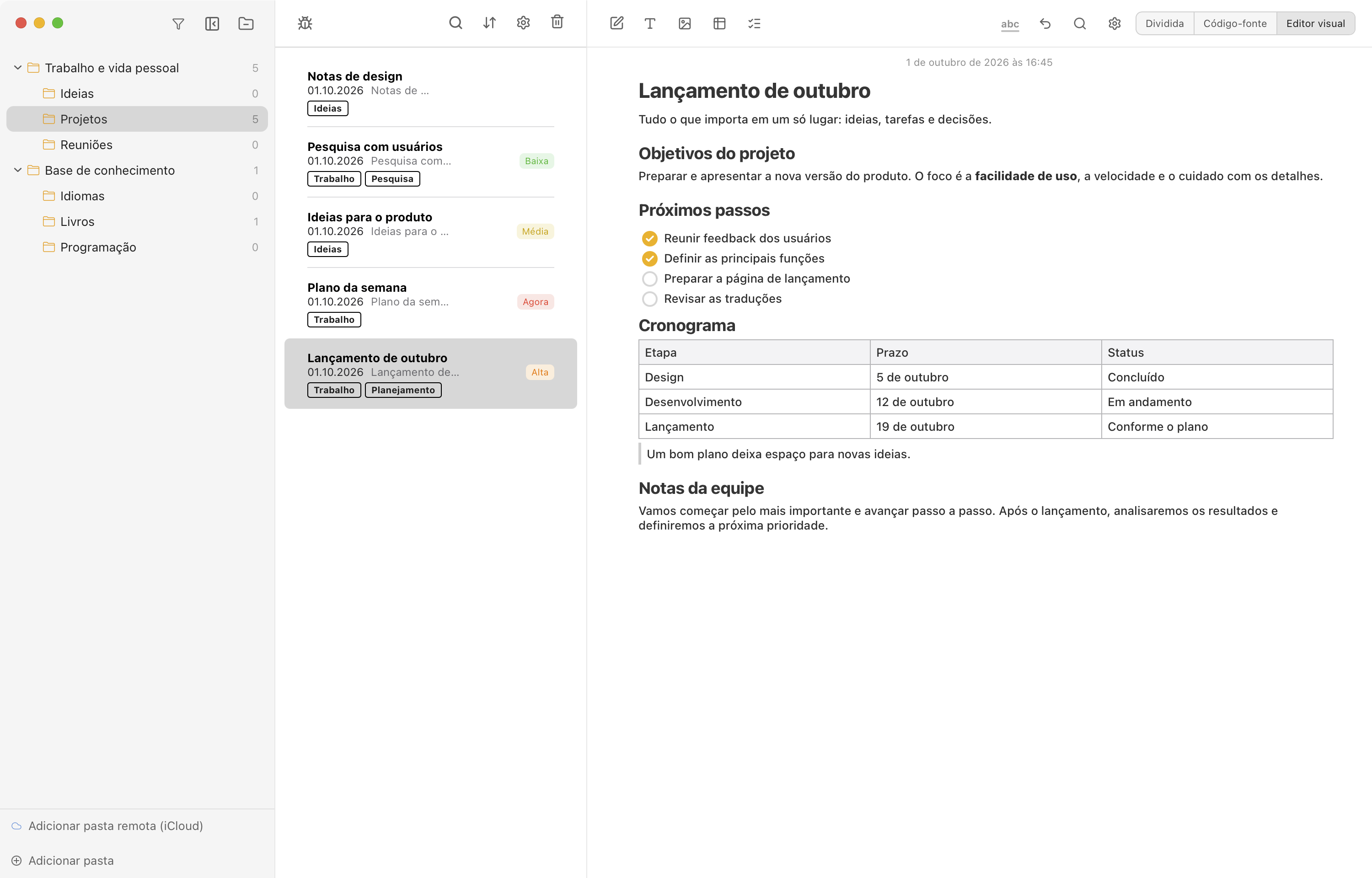Click the quote 'Um bom plano deixa espaço'
Viewport: 1372px width, 878px height.
pos(778,455)
